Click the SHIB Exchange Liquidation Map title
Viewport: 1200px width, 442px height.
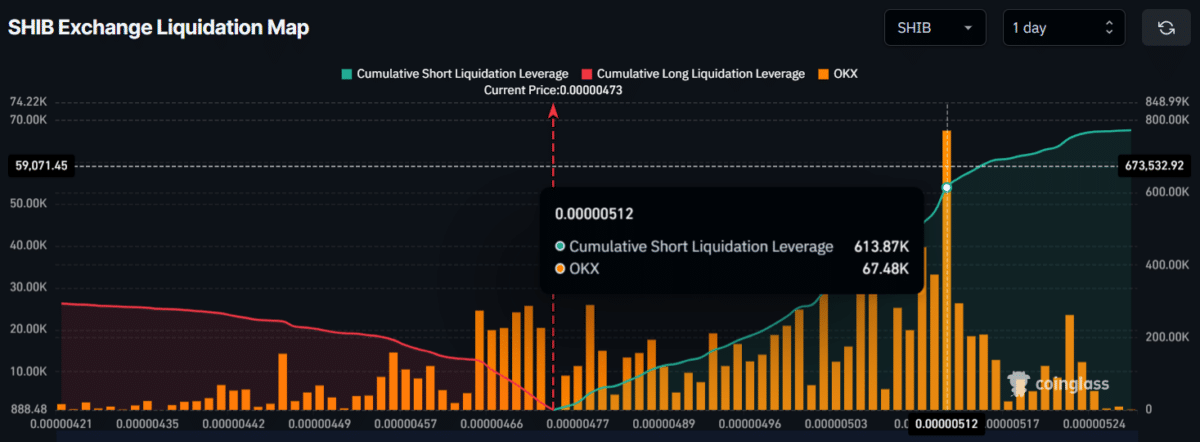click(159, 28)
